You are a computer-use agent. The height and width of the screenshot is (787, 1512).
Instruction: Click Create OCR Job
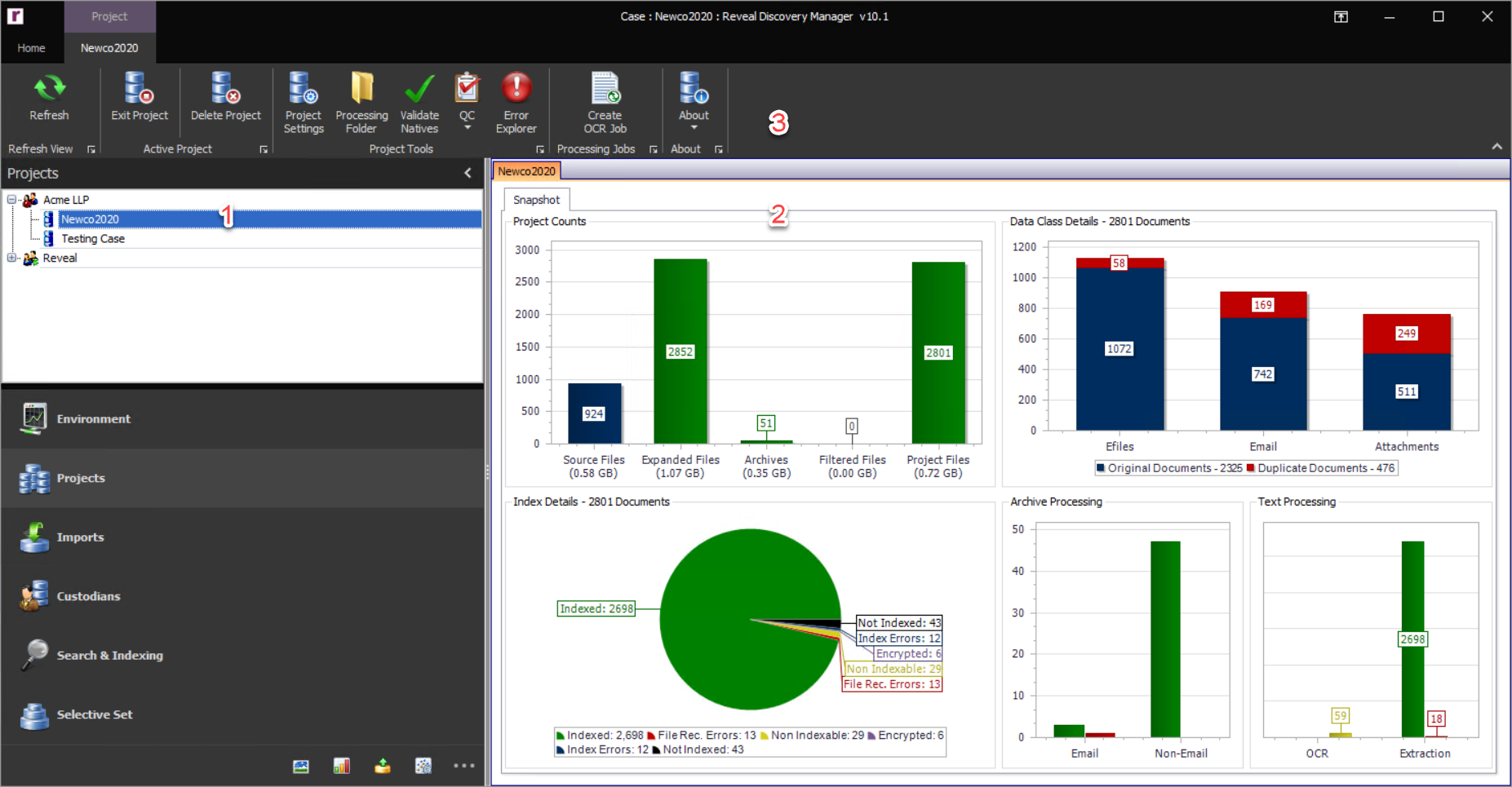[605, 103]
